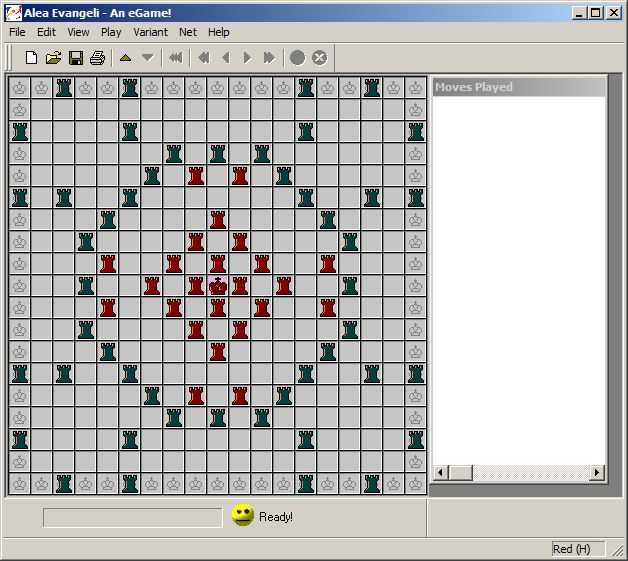The height and width of the screenshot is (561, 628).
Task: Click the yellow smiley face status icon
Action: [243, 515]
